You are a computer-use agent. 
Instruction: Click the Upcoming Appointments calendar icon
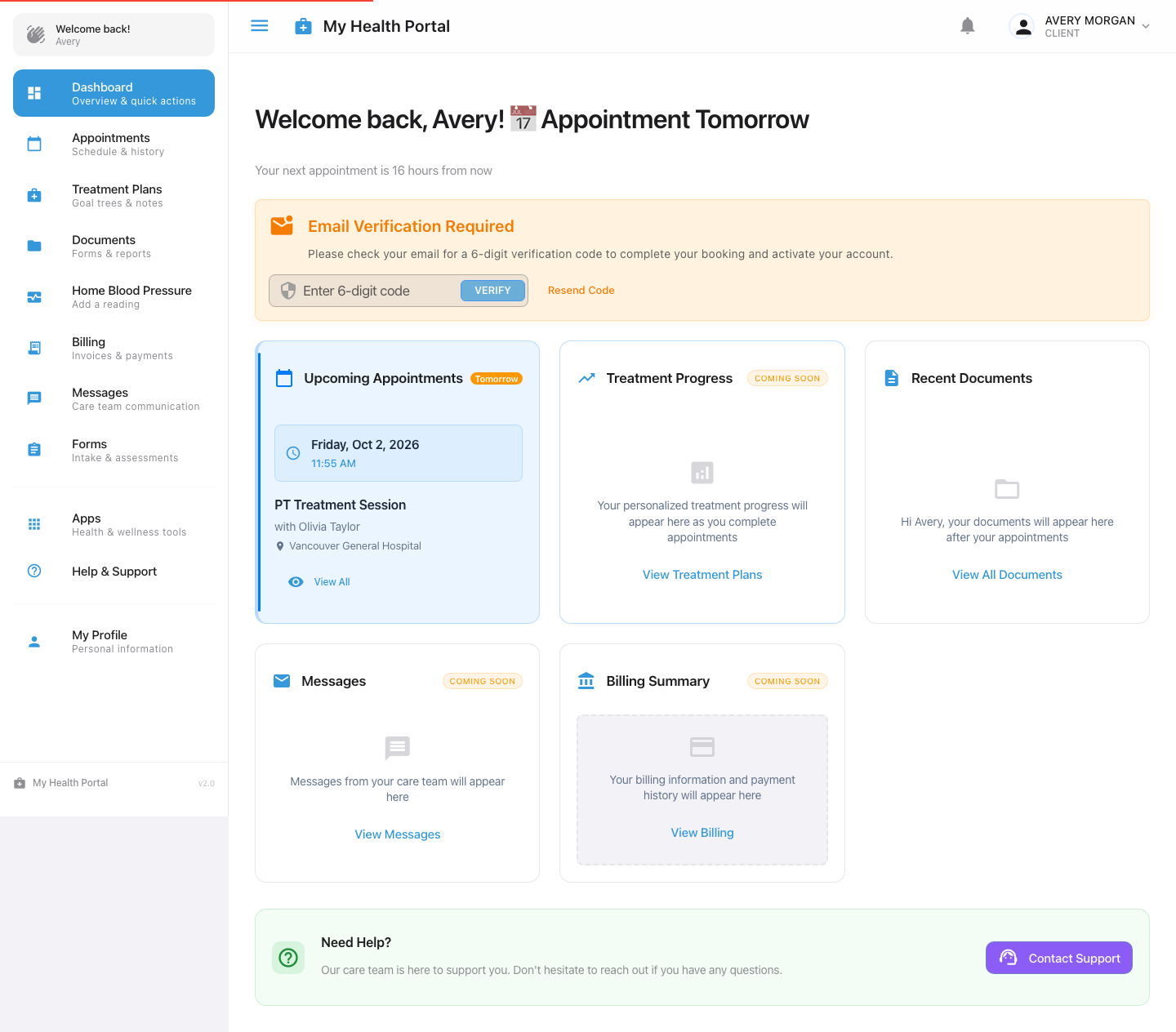pyautogui.click(x=284, y=378)
